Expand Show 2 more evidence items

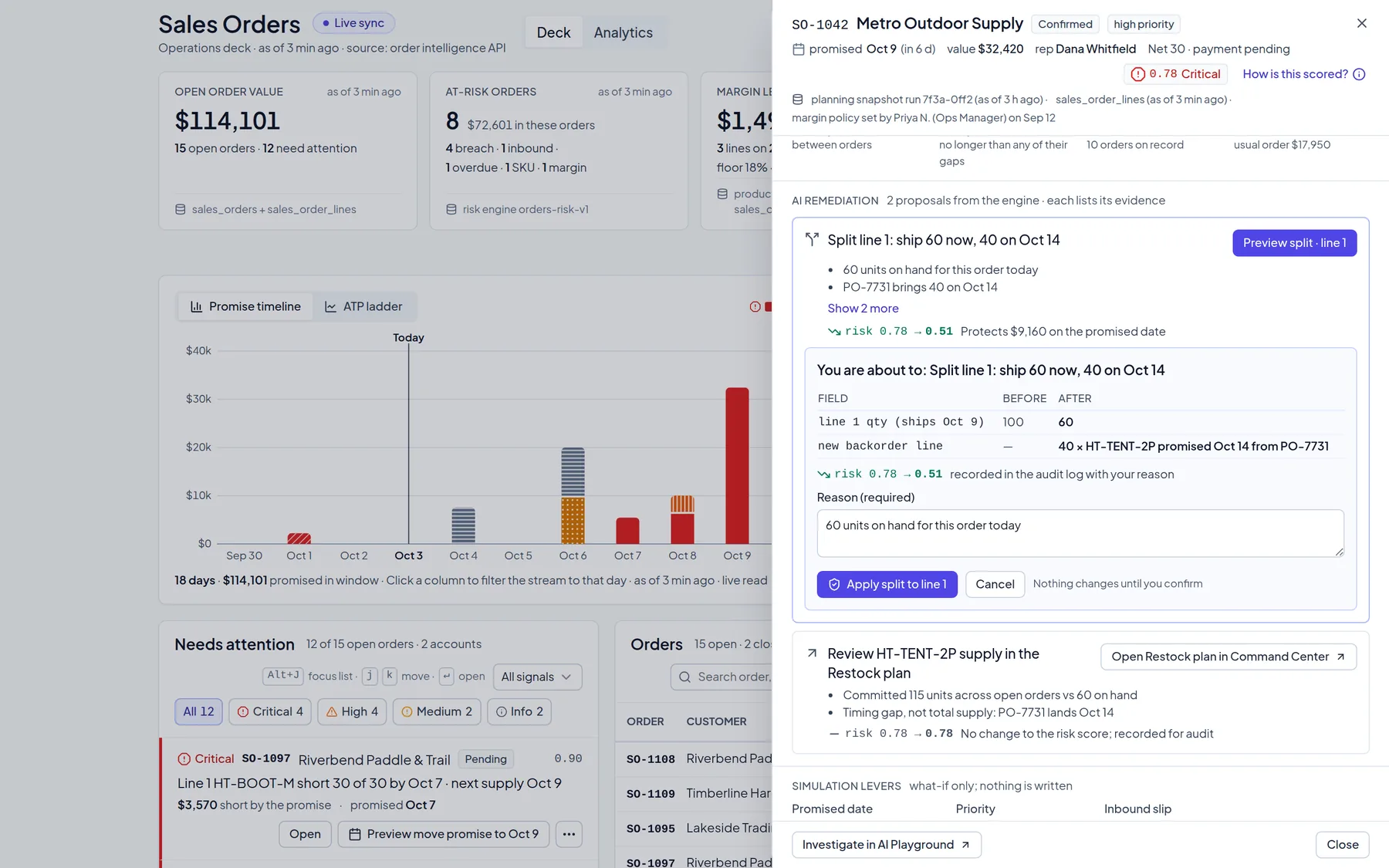tap(863, 308)
